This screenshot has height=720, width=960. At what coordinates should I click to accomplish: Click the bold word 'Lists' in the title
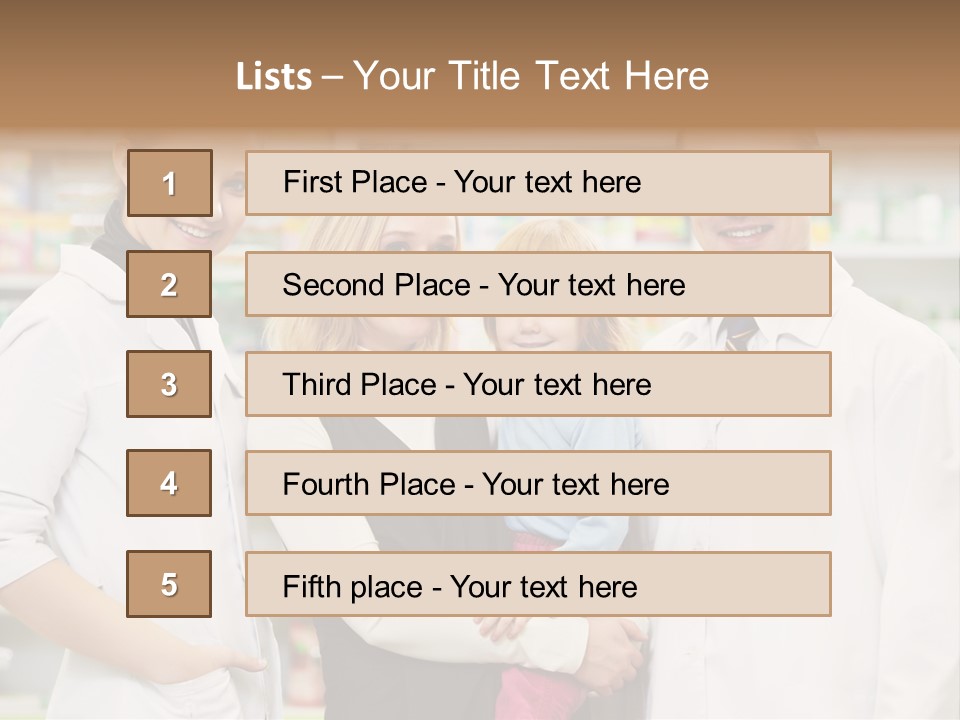[x=274, y=77]
